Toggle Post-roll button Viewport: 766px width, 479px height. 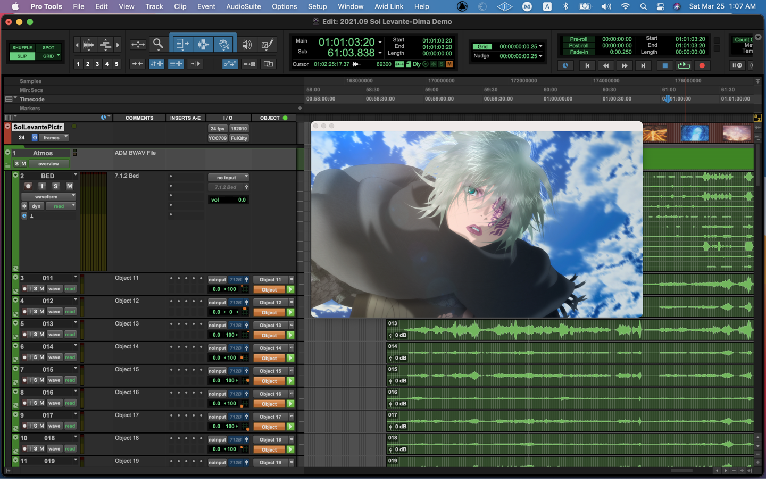pyautogui.click(x=578, y=45)
